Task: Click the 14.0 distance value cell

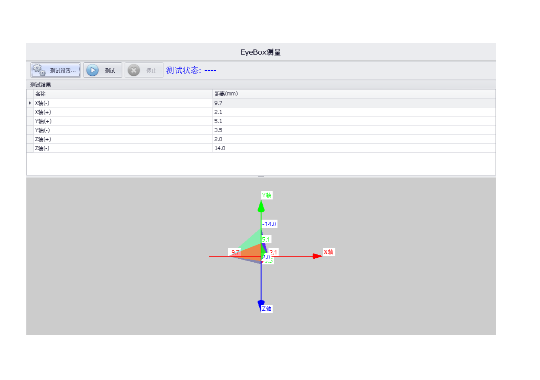Action: (354, 148)
